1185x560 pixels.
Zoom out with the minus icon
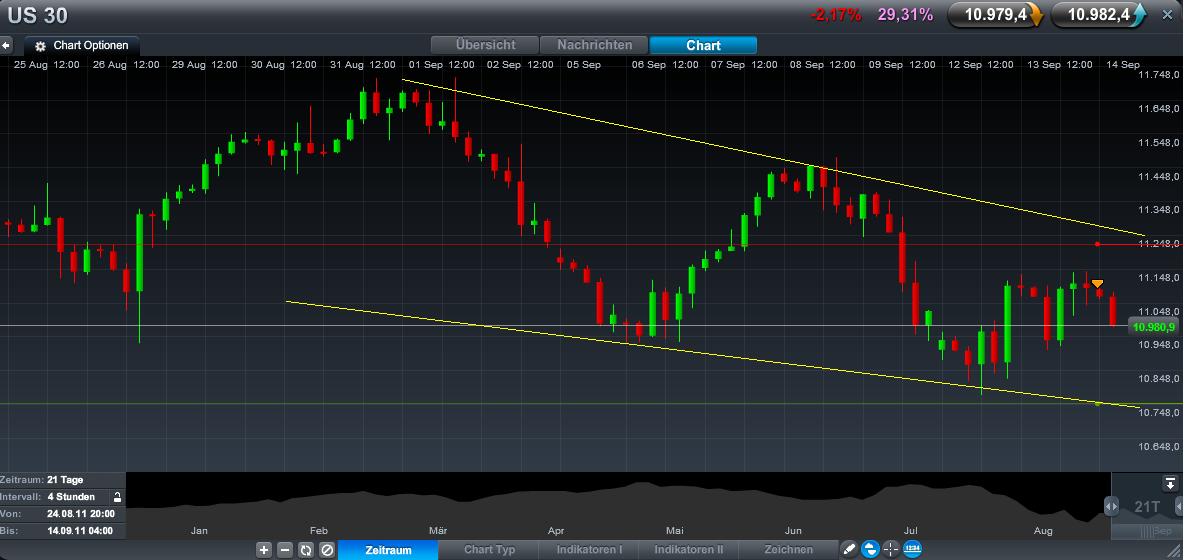285,550
